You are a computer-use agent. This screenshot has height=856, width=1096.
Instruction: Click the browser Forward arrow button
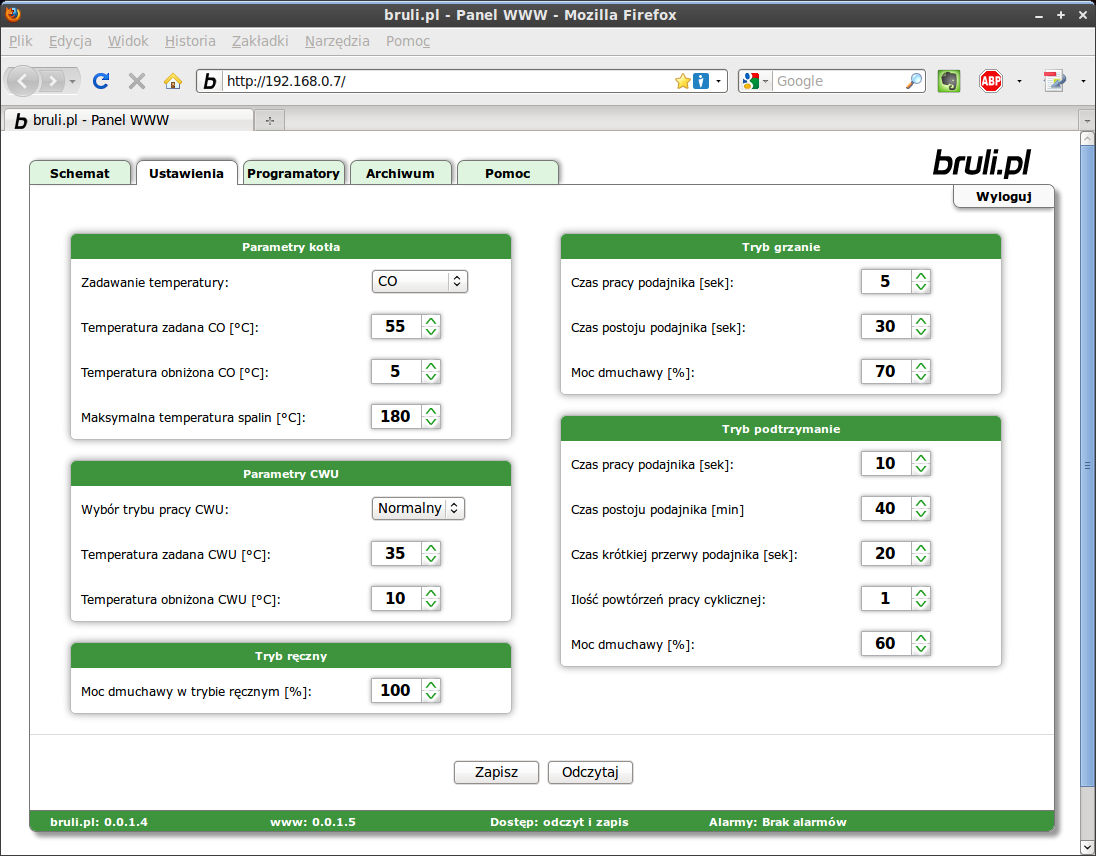pos(52,81)
